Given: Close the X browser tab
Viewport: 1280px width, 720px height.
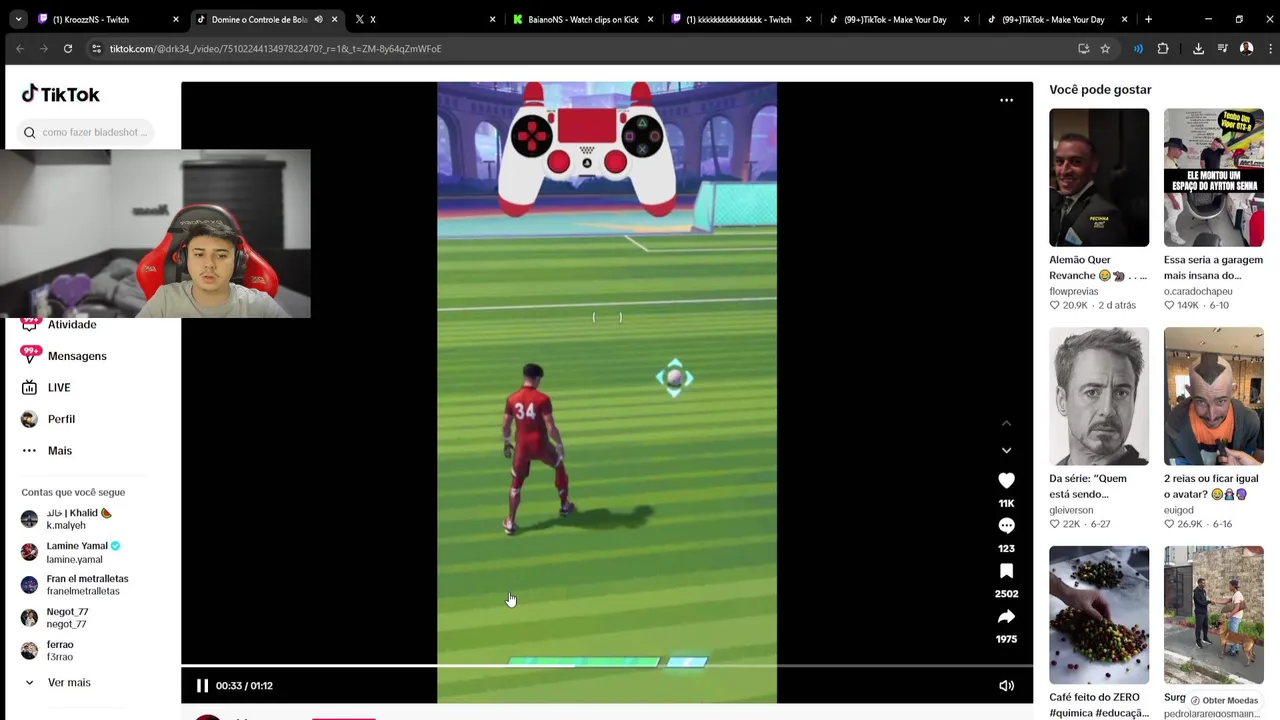Looking at the screenshot, I should 492,19.
